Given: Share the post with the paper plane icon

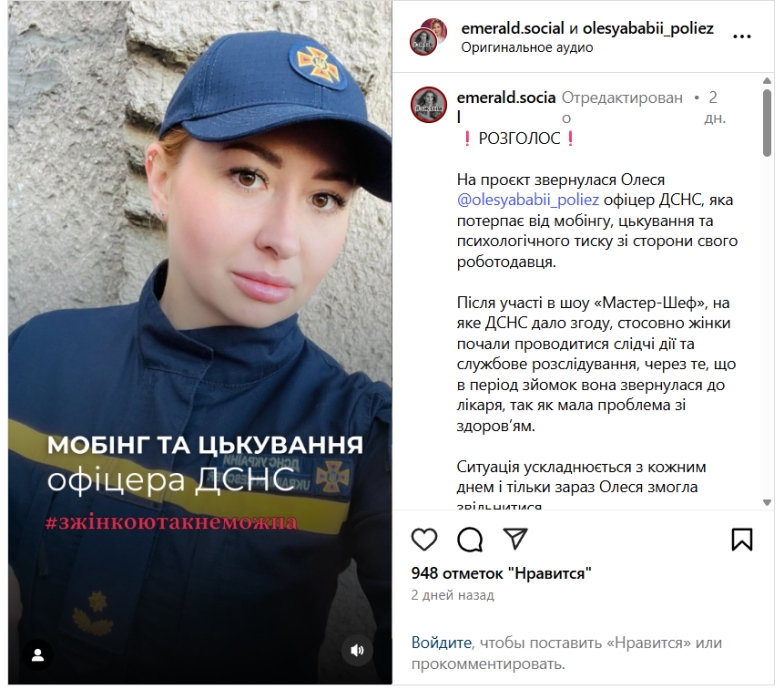Looking at the screenshot, I should pos(515,538).
